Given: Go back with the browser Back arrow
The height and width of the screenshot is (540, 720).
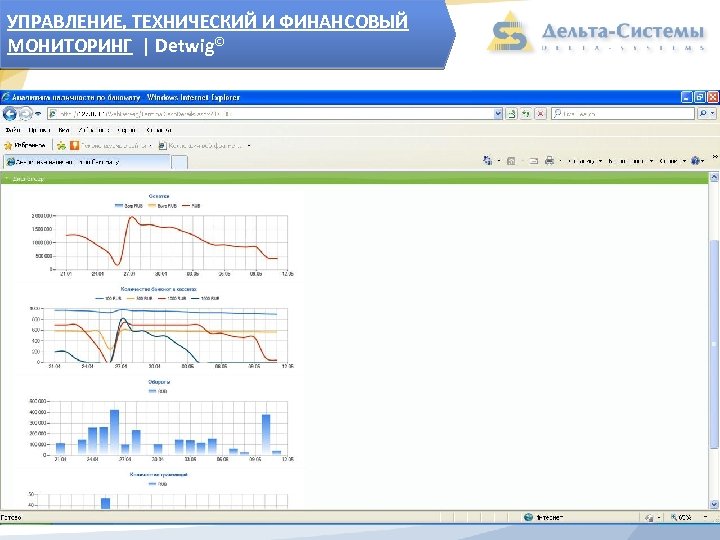Looking at the screenshot, I should pos(10,113).
